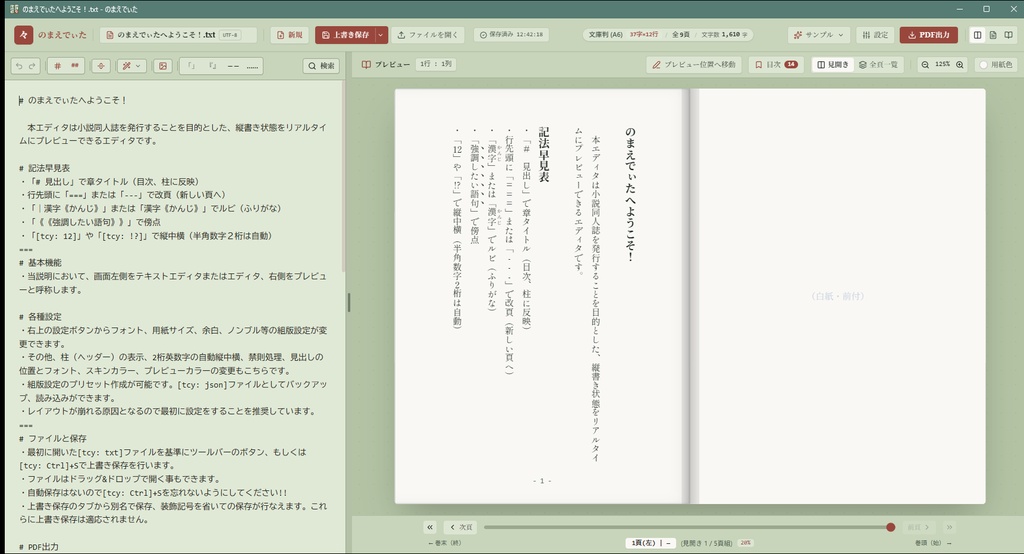
Task: Create a new file with 新規
Action: click(x=289, y=35)
